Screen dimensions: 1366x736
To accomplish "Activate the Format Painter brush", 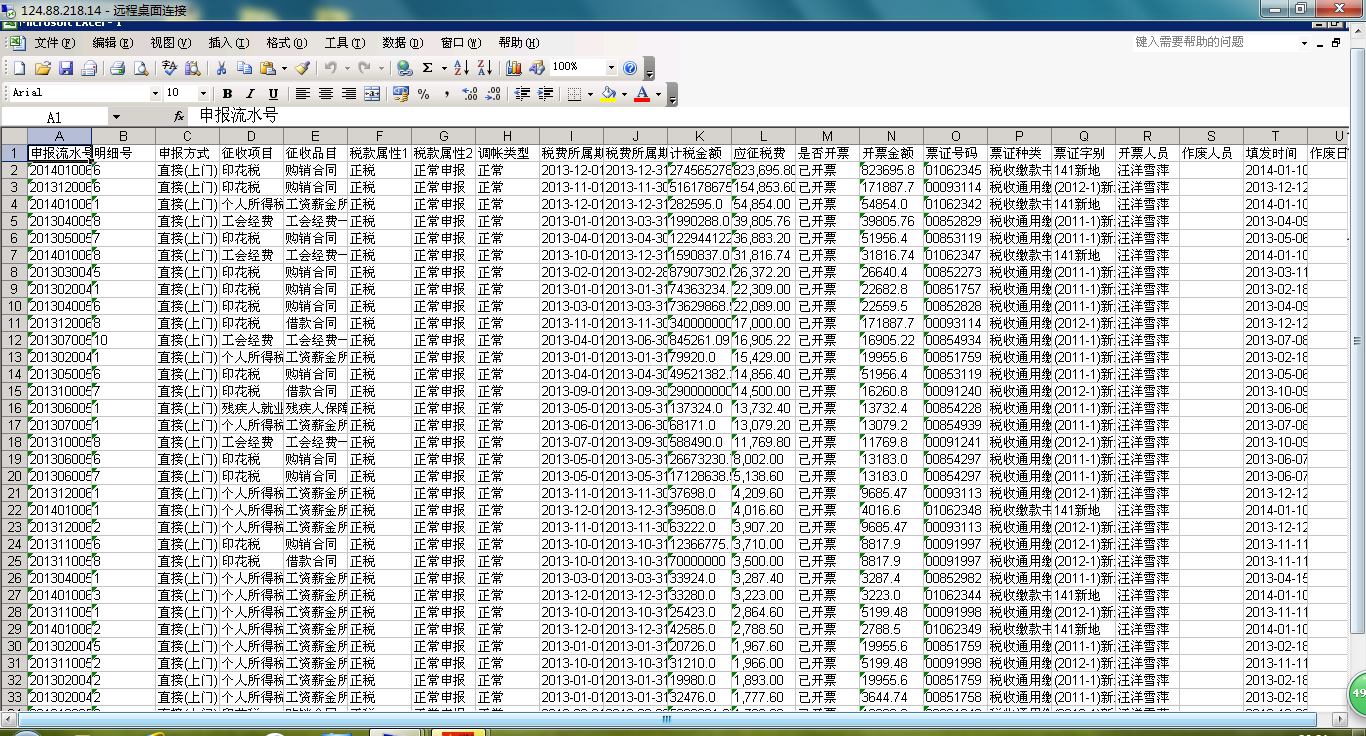I will pos(302,68).
